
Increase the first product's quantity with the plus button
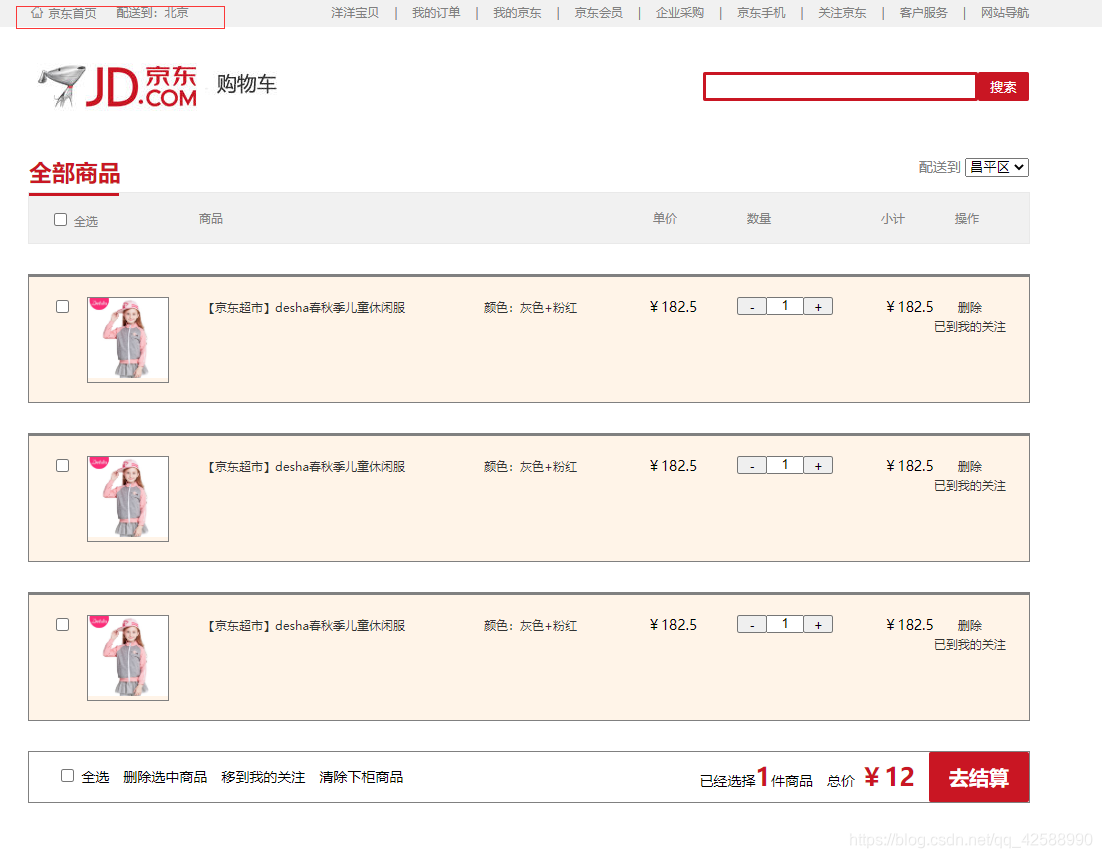(818, 306)
